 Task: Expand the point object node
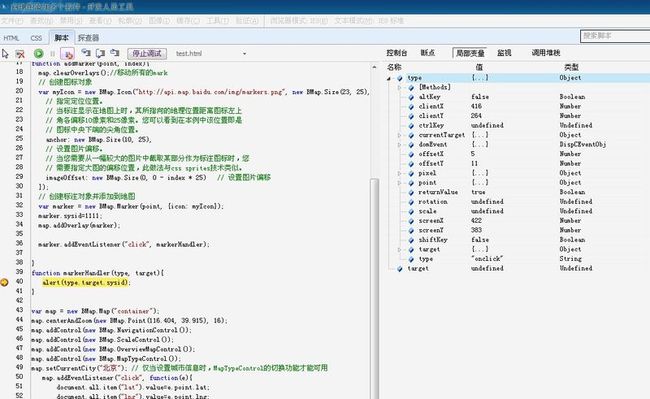click(400, 183)
